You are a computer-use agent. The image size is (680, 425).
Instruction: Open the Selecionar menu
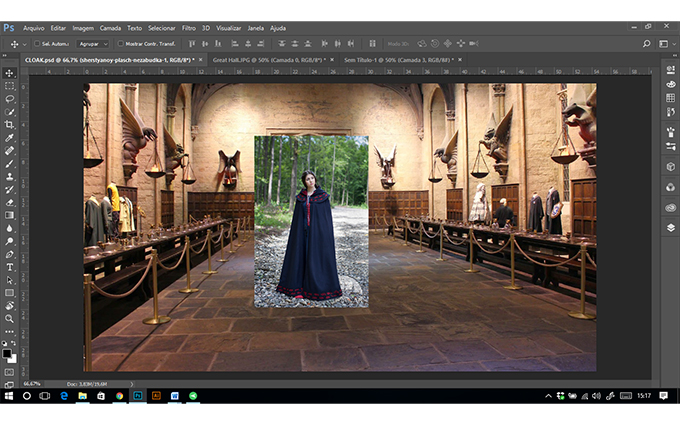161,28
